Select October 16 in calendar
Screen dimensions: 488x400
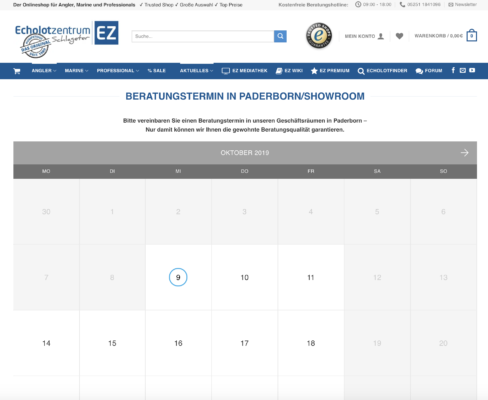(x=178, y=343)
